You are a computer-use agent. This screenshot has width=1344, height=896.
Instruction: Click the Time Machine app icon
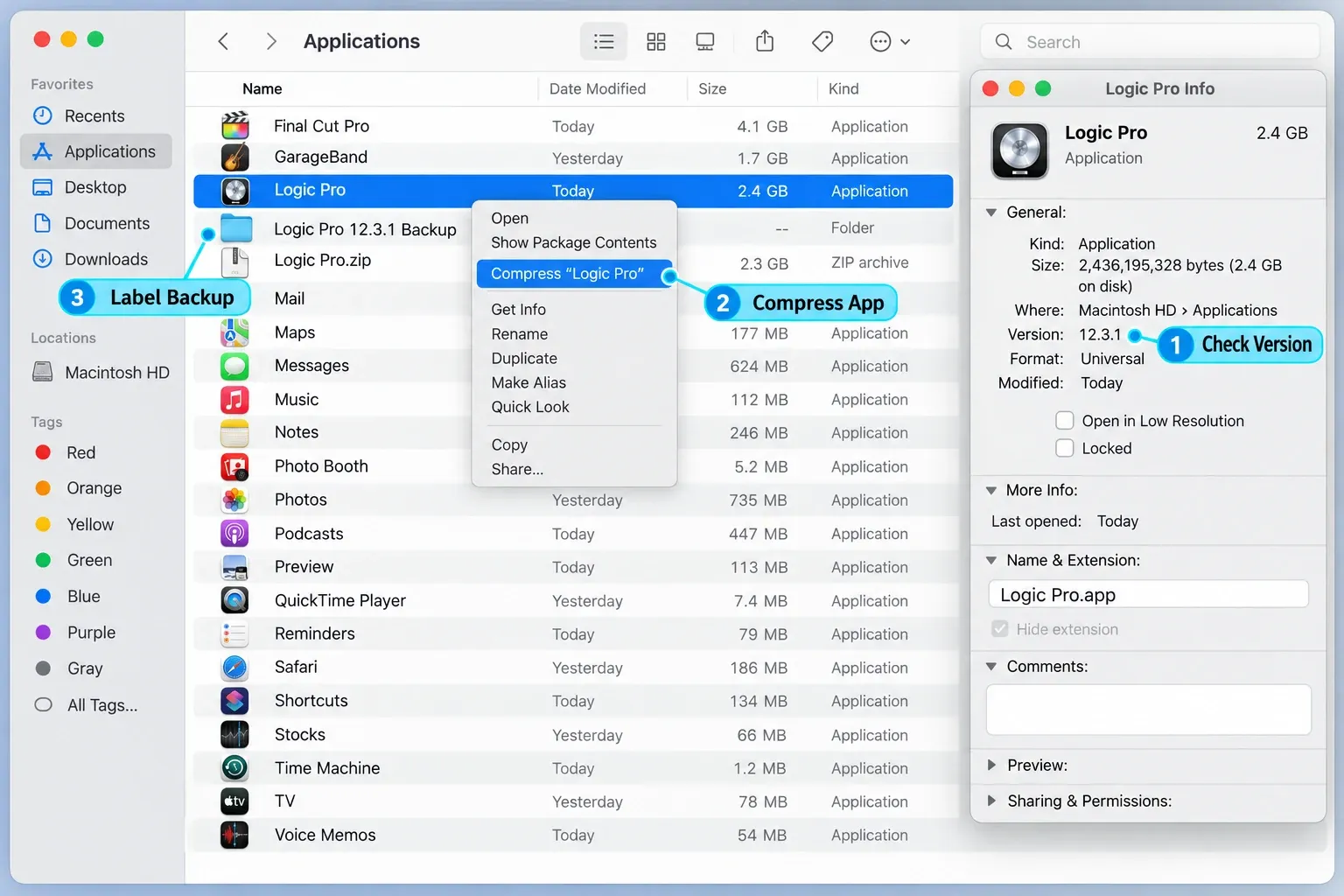pyautogui.click(x=234, y=768)
